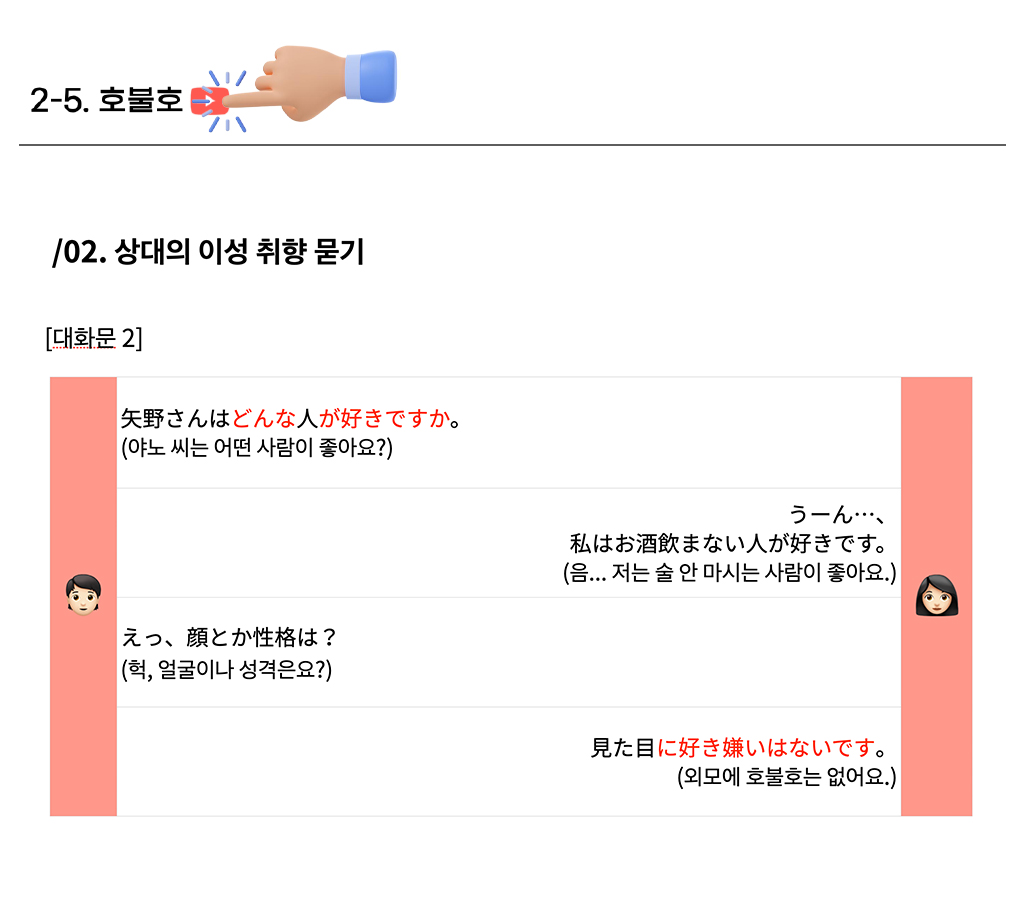Image resolution: width=1024 pixels, height=916 pixels.
Task: Click the translation "(헉, 얼굴이나 성격은요?)"
Action: [x=226, y=668]
